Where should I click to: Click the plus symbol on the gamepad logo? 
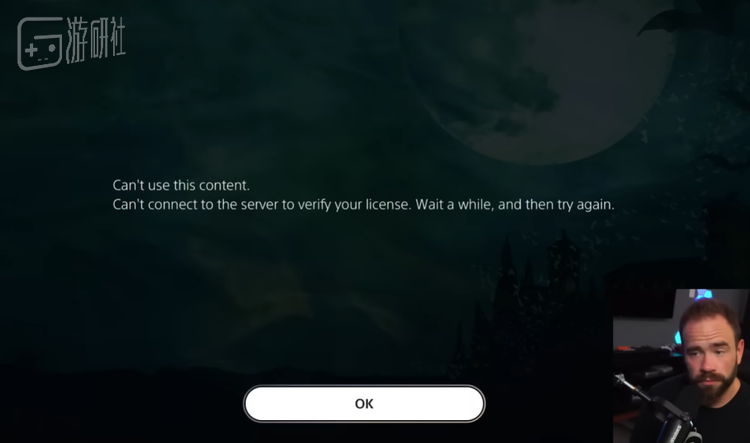click(31, 49)
